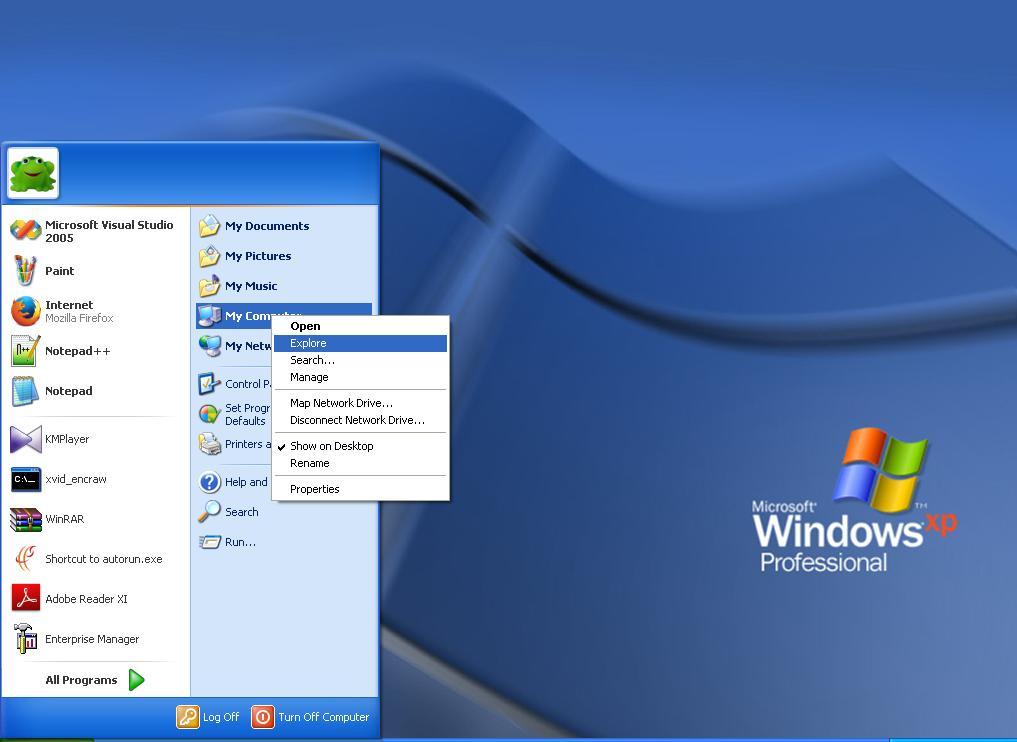Viewport: 1017px width, 742px height.
Task: Click the Paint label in Start menu
Action: pos(60,270)
